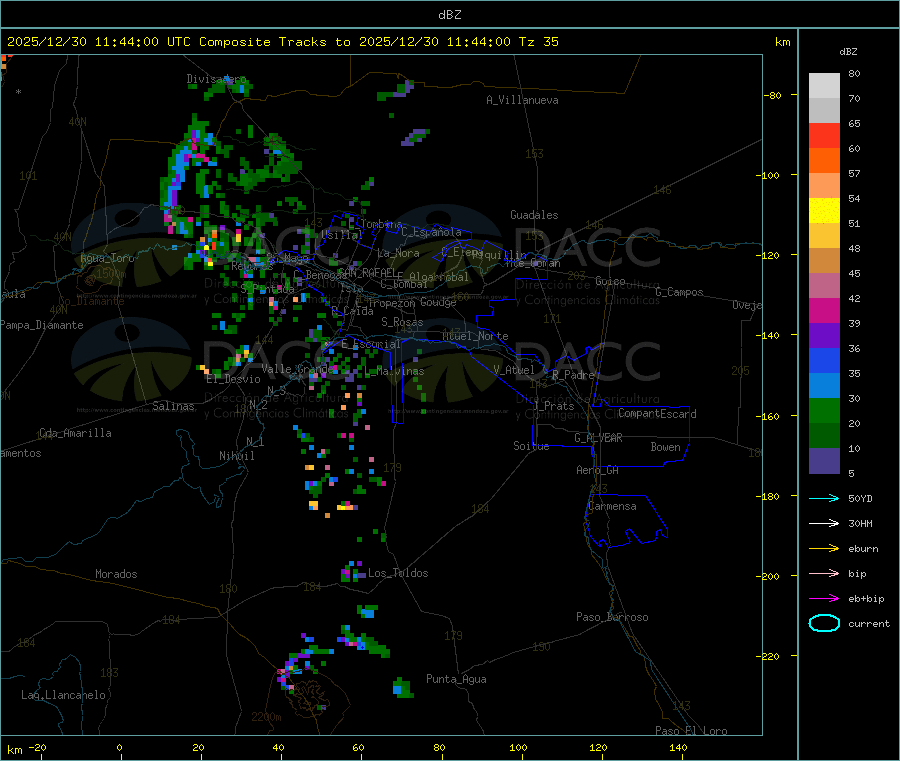The width and height of the screenshot is (900, 761).
Task: Click the Divisadero map label
Action: (216, 79)
